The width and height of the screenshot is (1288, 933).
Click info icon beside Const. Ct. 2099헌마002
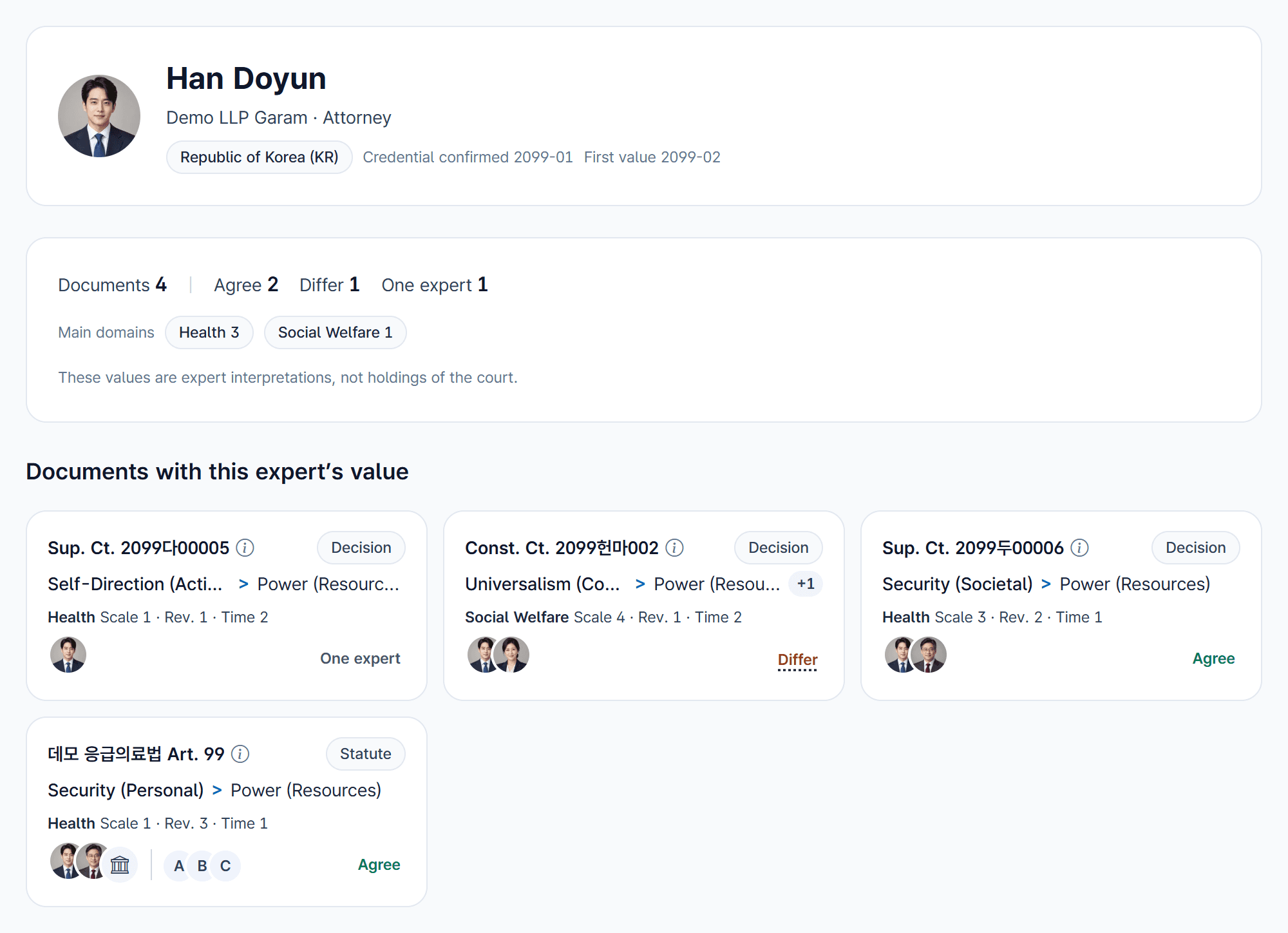674,548
